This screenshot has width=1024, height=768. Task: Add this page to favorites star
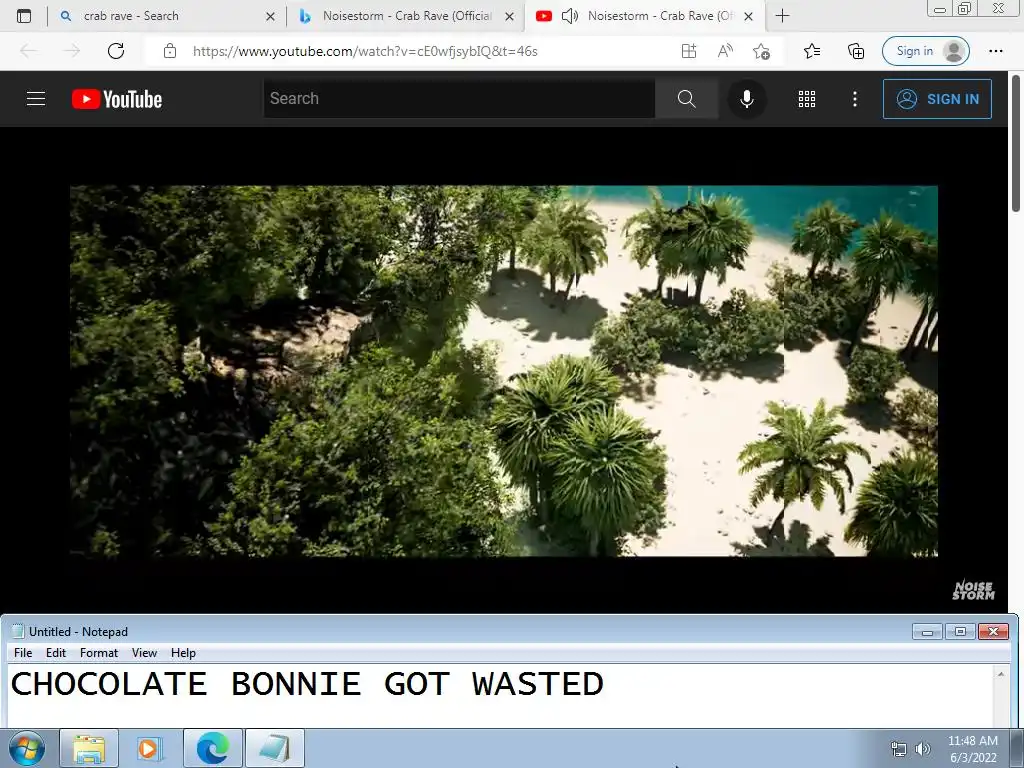coord(761,51)
